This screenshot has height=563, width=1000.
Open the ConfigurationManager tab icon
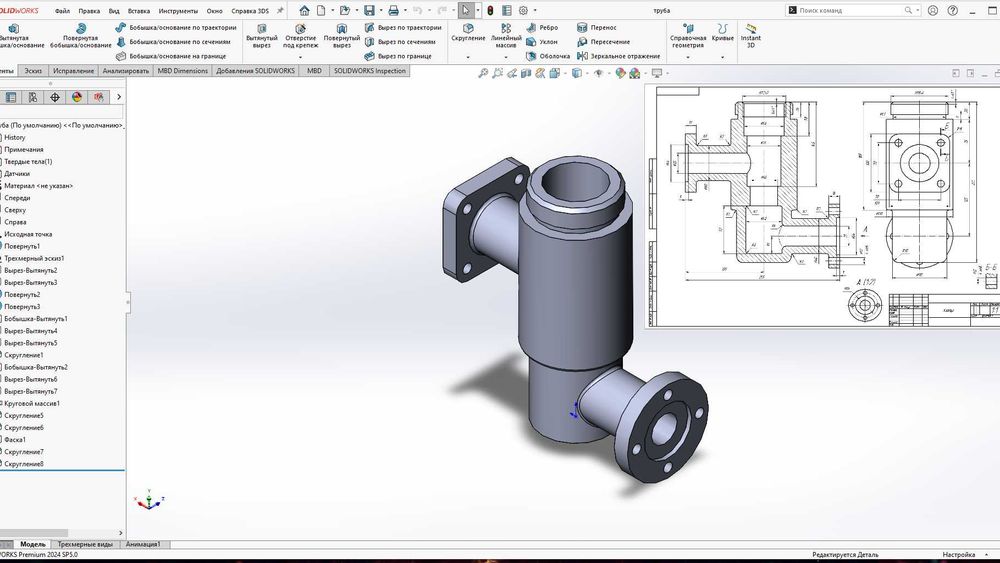(33, 97)
